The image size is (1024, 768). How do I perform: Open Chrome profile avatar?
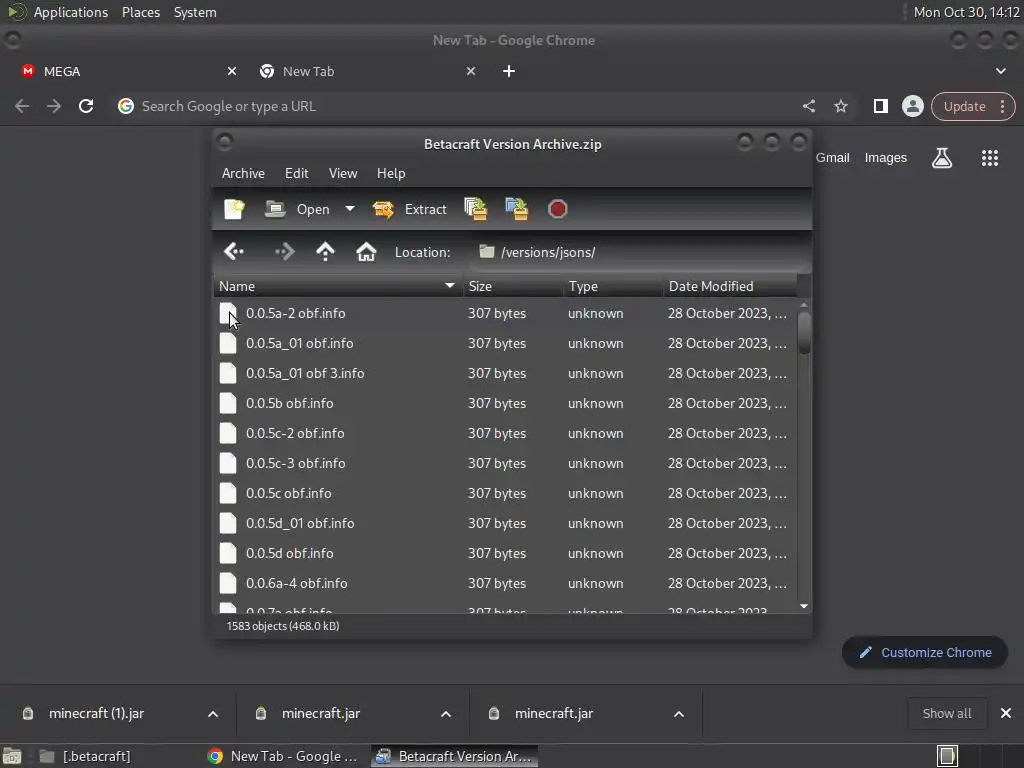coord(912,106)
